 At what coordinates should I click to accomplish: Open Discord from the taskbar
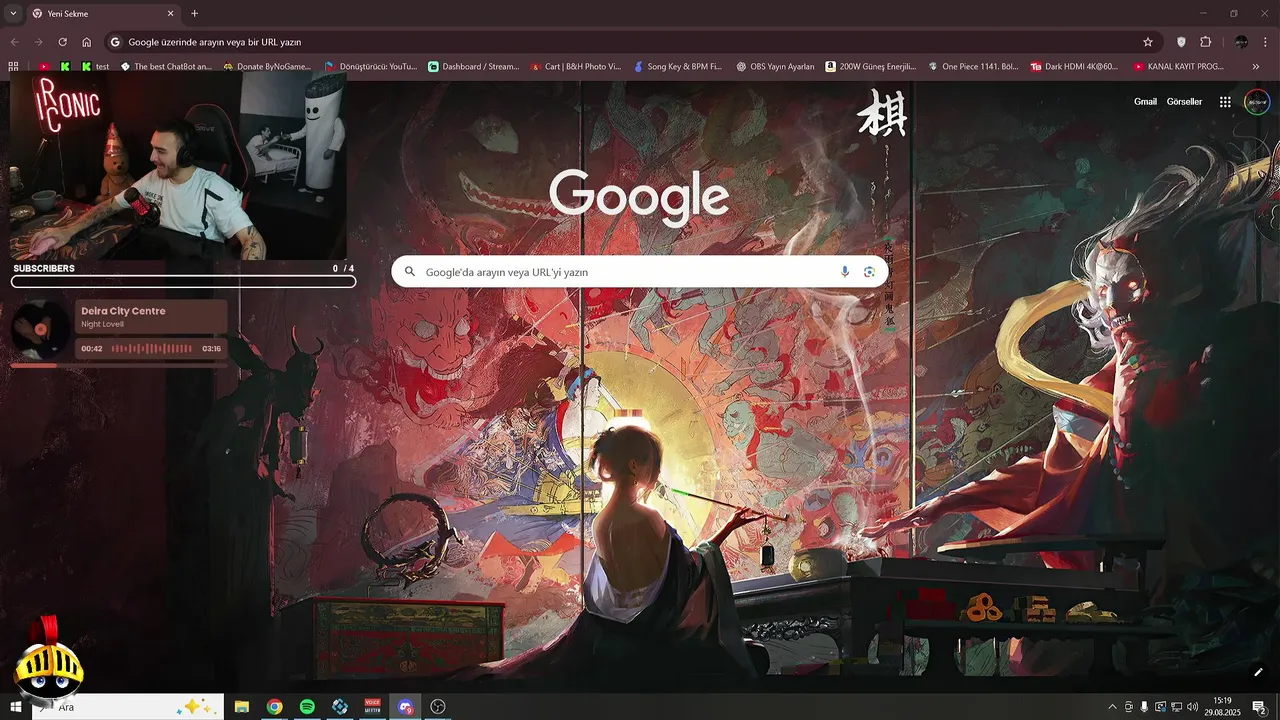405,707
